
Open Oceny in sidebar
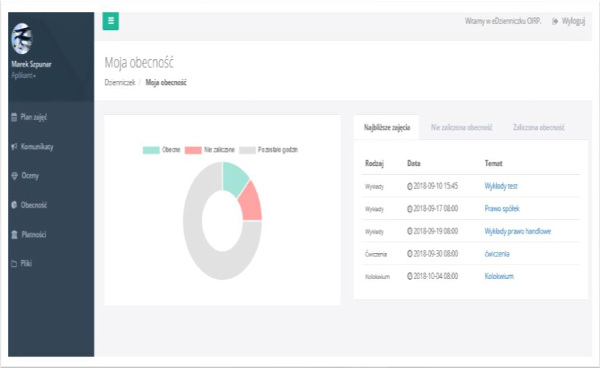(x=30, y=176)
